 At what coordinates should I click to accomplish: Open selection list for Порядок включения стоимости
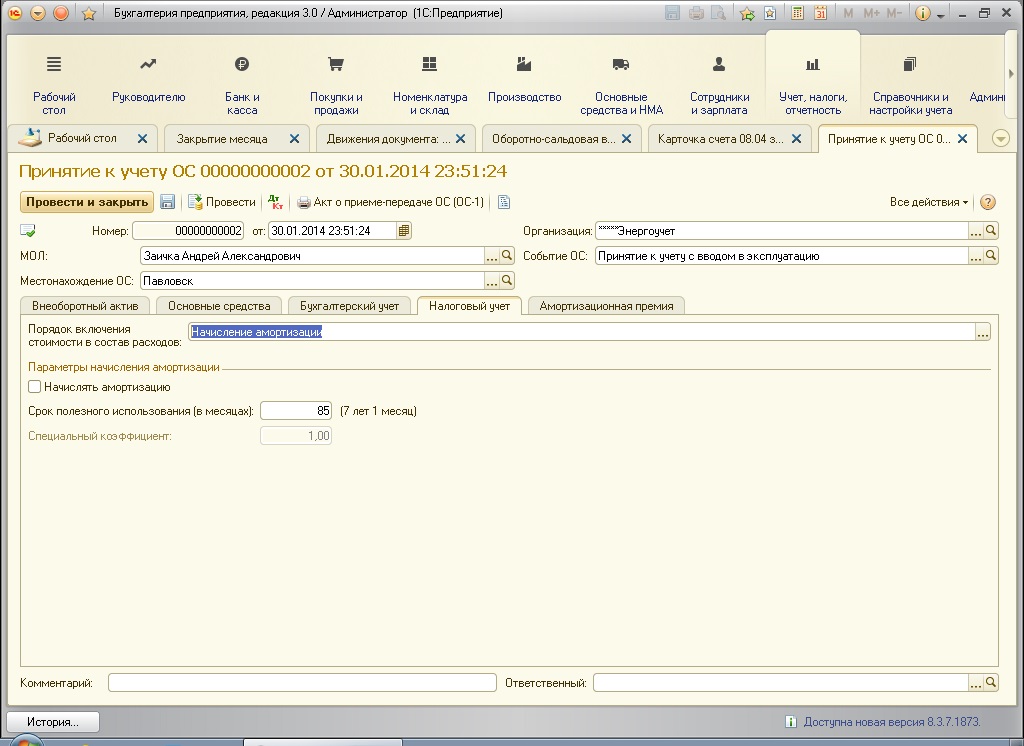tap(983, 332)
